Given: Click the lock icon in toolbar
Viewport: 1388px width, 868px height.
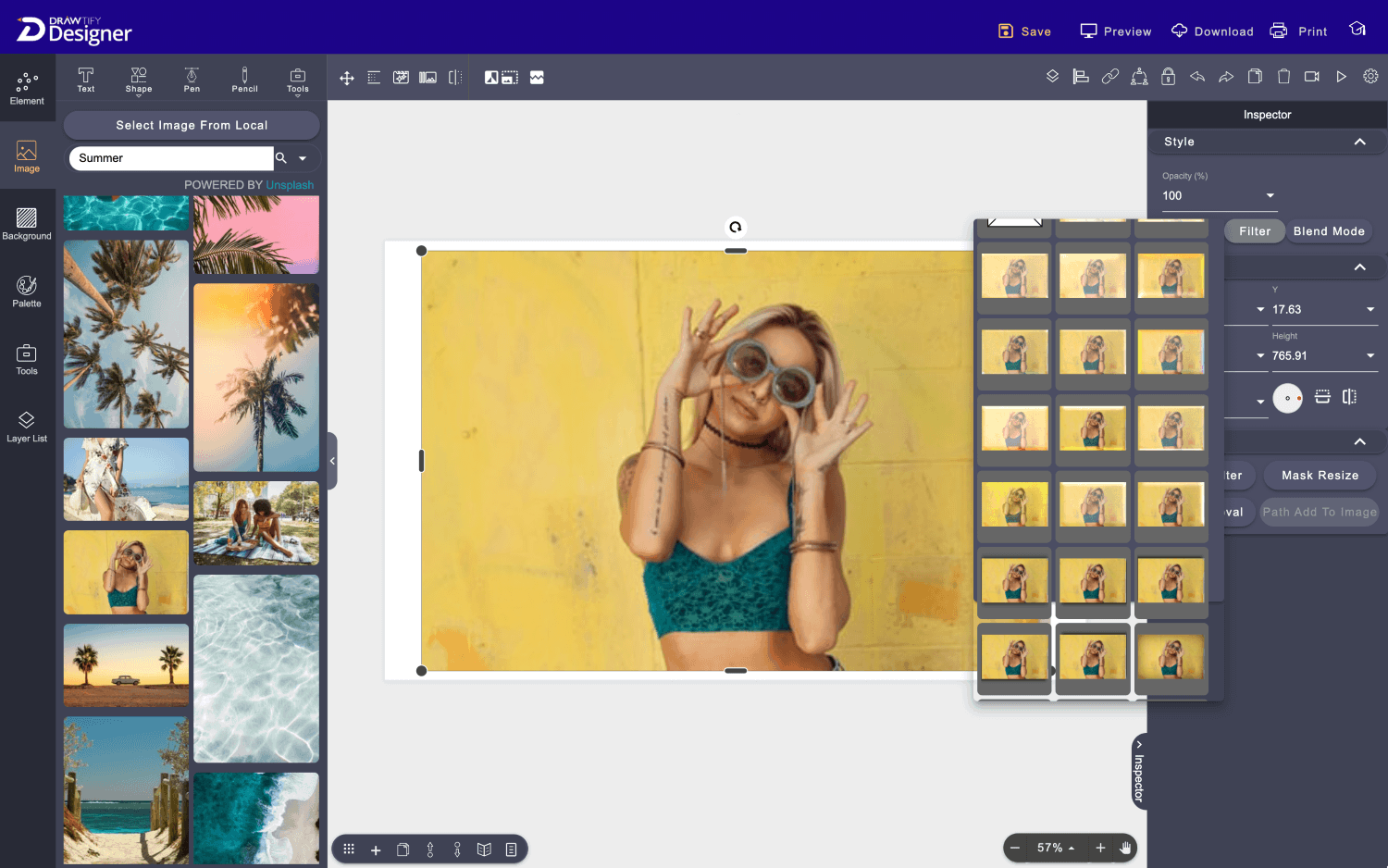Looking at the screenshot, I should click(x=1168, y=77).
